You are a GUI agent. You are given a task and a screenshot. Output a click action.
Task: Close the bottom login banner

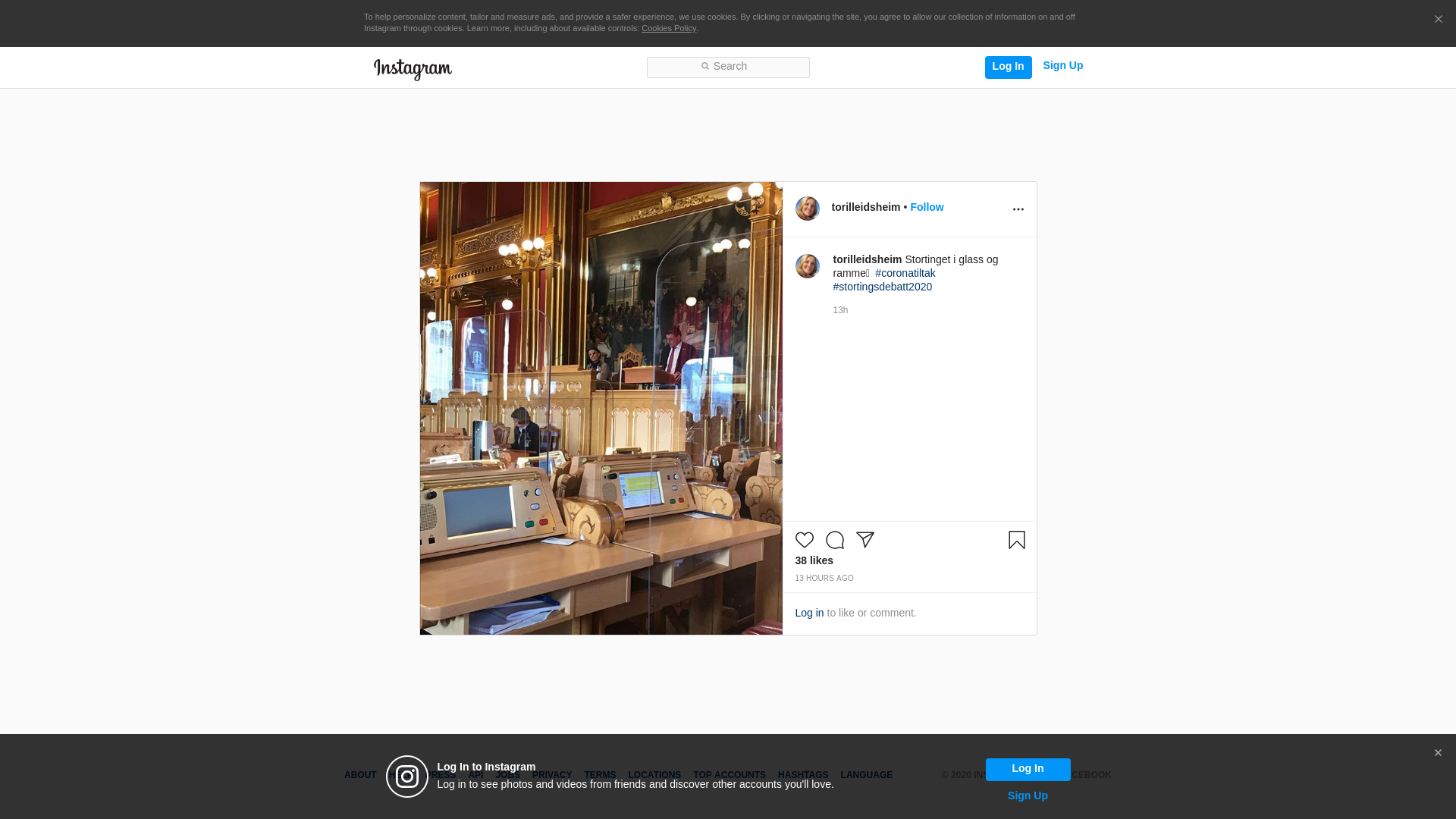(x=1438, y=753)
